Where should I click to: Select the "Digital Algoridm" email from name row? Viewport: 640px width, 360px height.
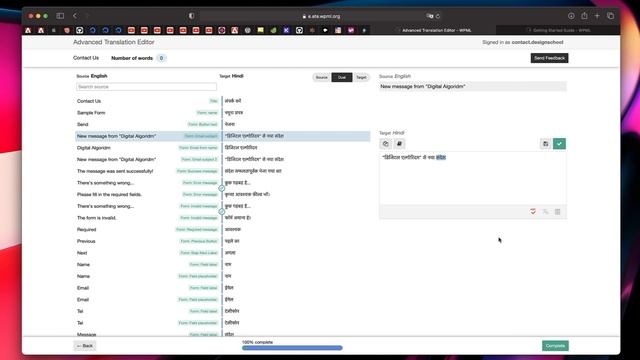coord(147,148)
